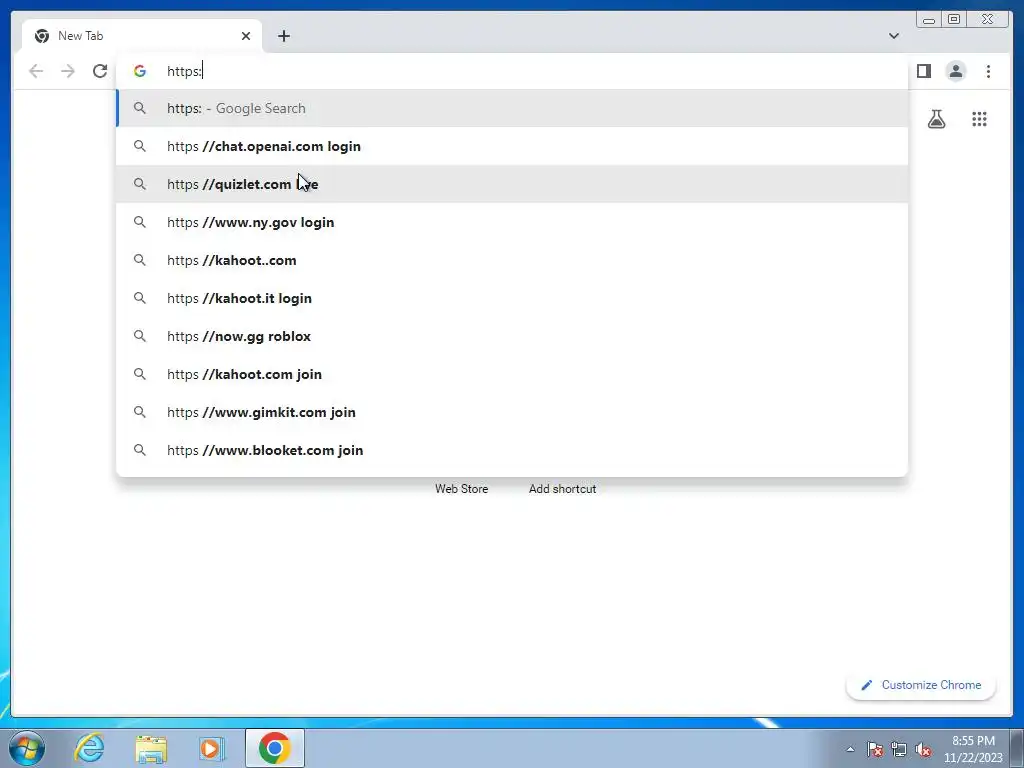Open the Windows Start menu orb
The height and width of the screenshot is (768, 1024).
27,748
